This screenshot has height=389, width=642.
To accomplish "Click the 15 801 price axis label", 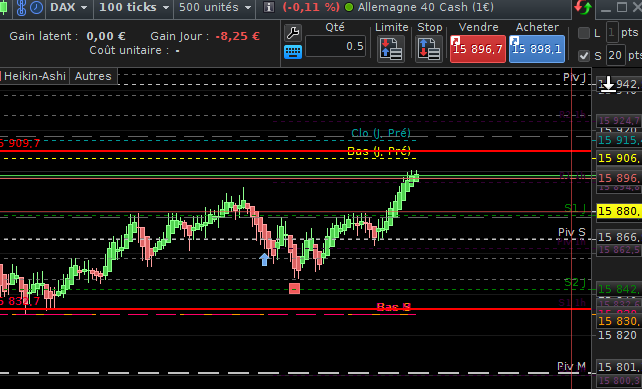I will coord(619,367).
